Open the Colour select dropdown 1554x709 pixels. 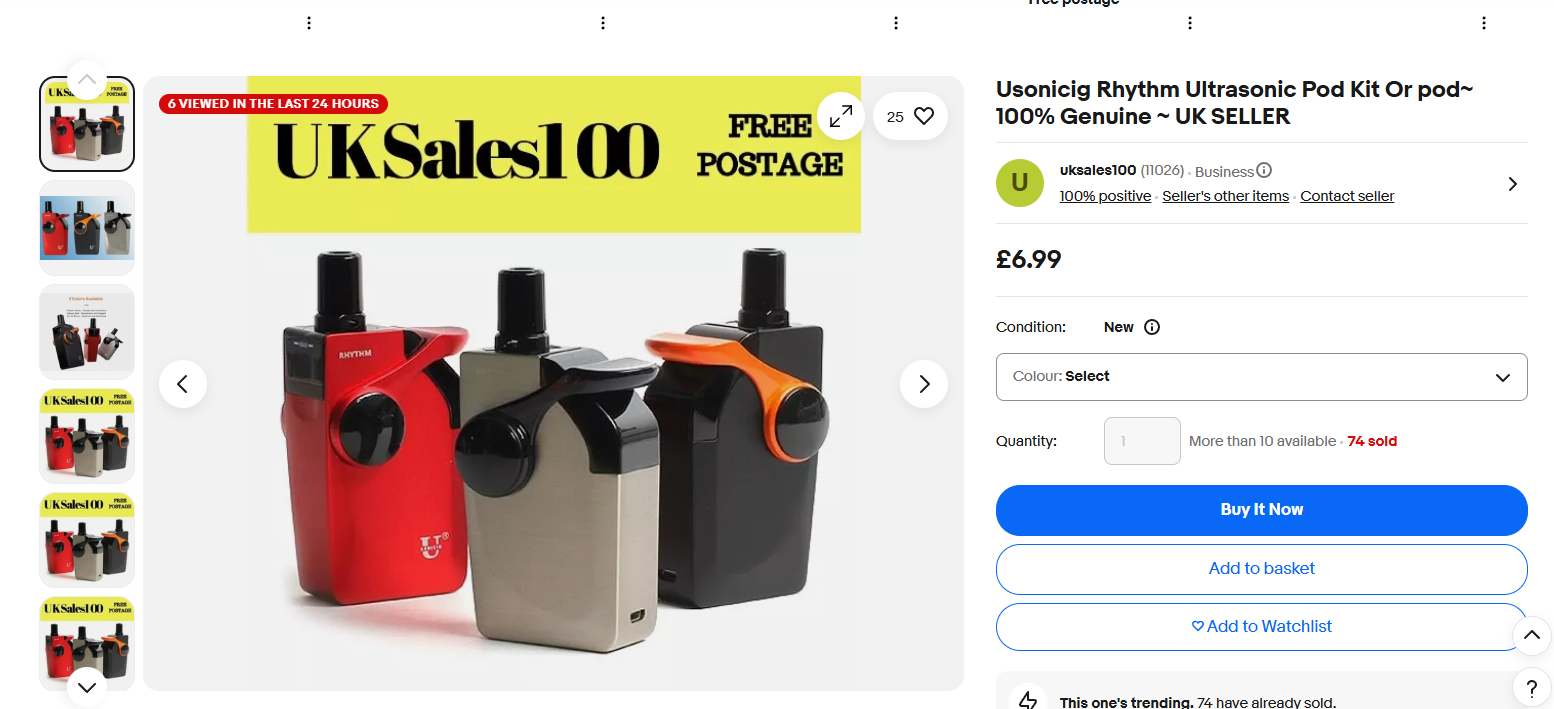coord(1262,377)
